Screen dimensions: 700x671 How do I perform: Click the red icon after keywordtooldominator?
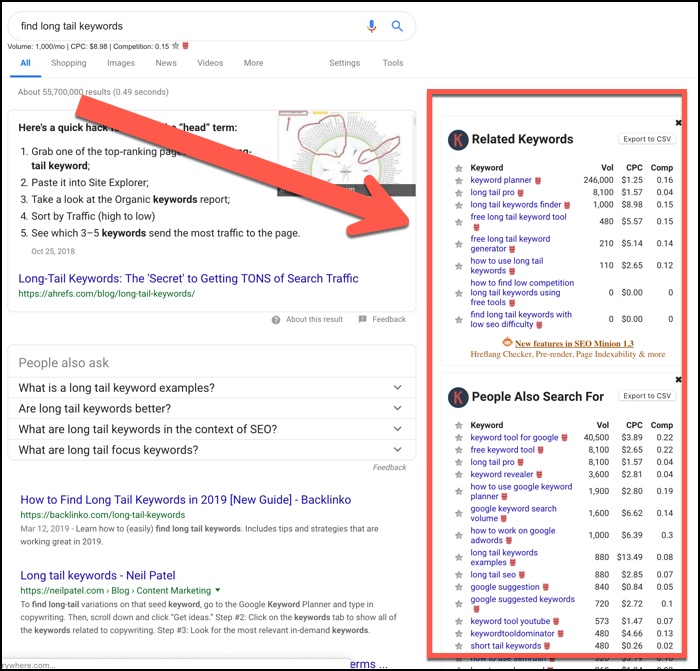coord(561,633)
